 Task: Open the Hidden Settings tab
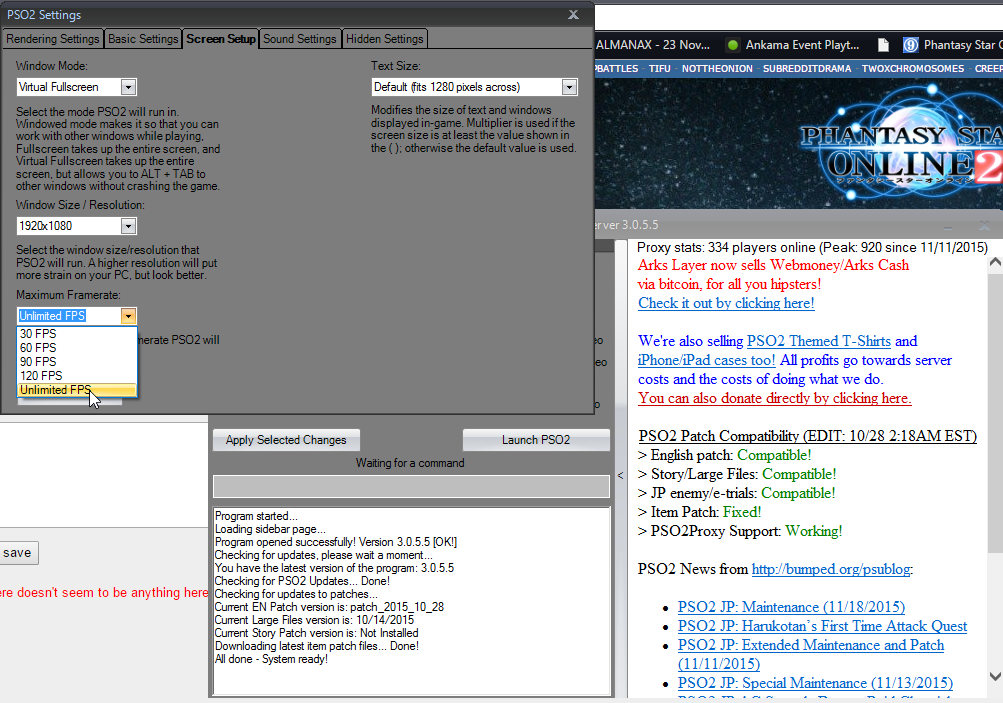tap(384, 38)
